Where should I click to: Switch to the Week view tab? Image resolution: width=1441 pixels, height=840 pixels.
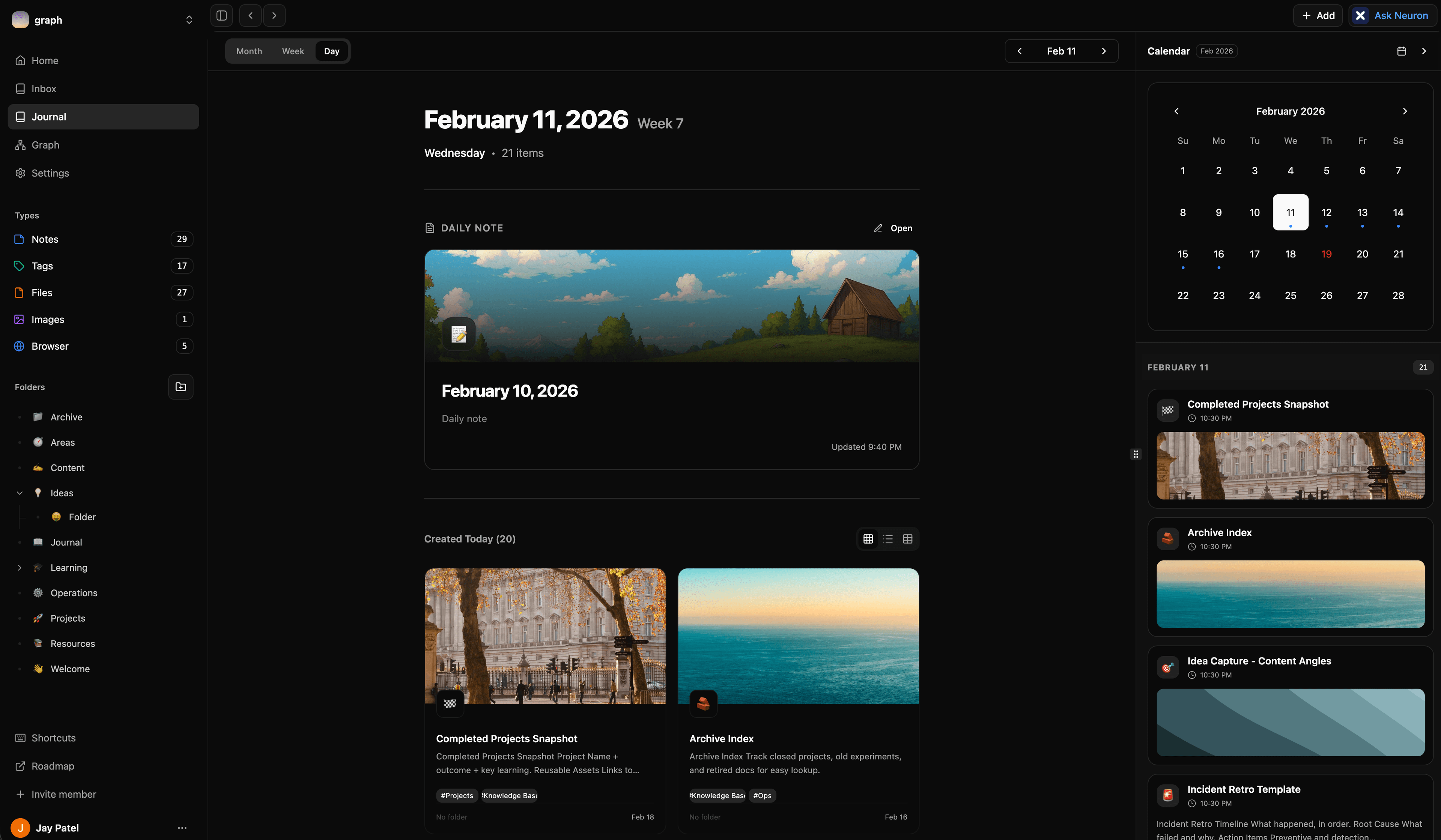(293, 51)
